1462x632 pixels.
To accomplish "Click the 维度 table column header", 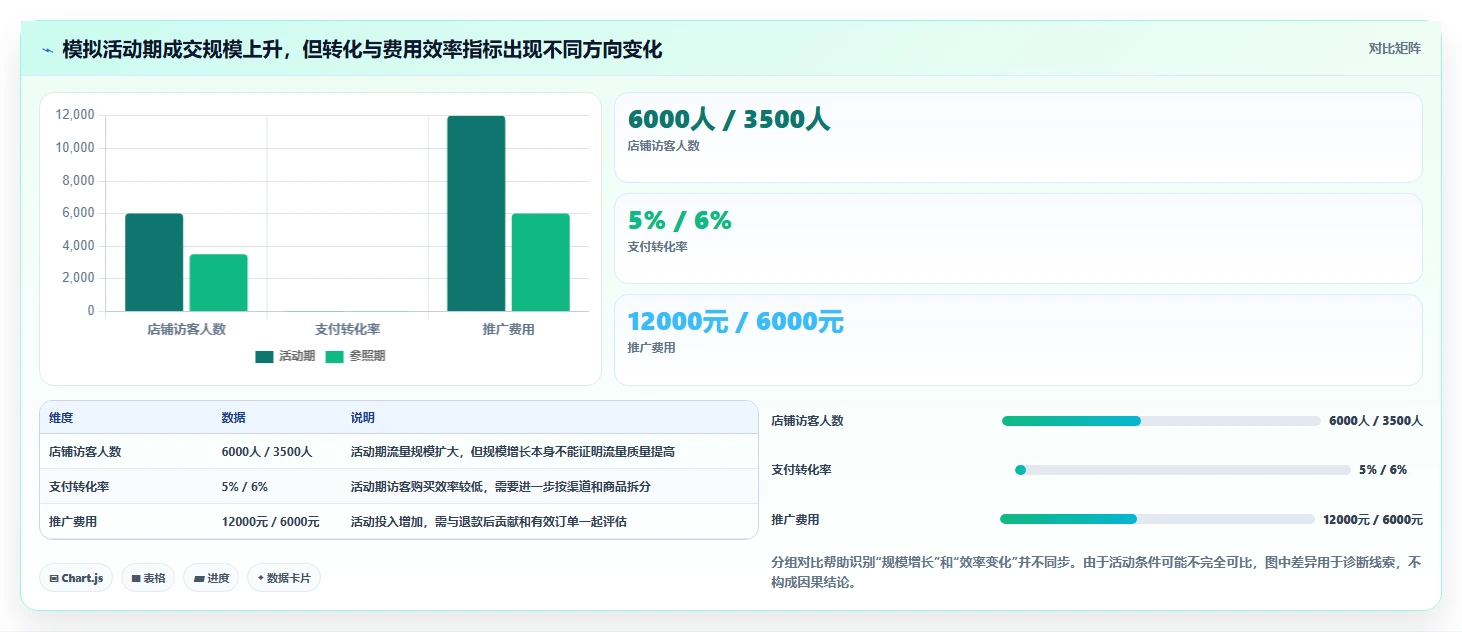I will click(61, 418).
